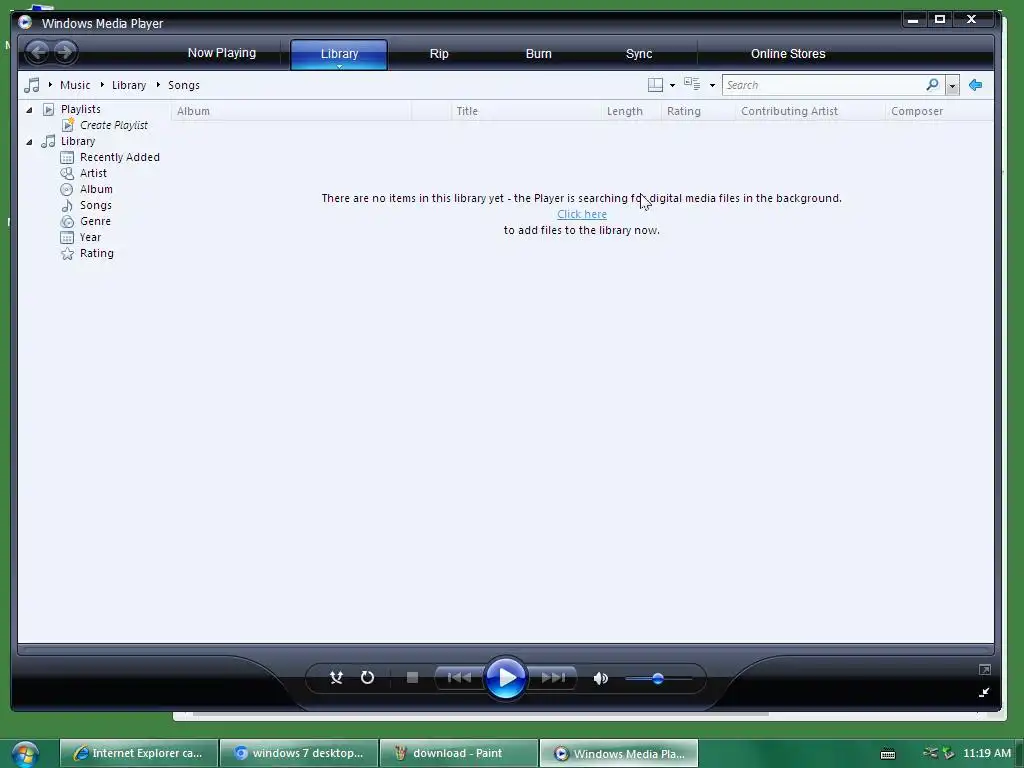Collapse the Library tree node

[29, 142]
